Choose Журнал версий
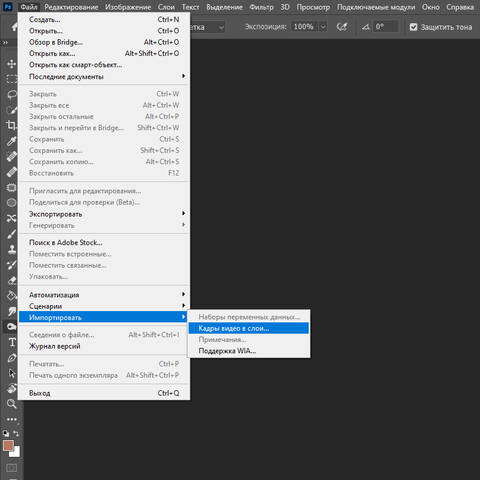Viewport: 480px width, 480px height. point(104,346)
